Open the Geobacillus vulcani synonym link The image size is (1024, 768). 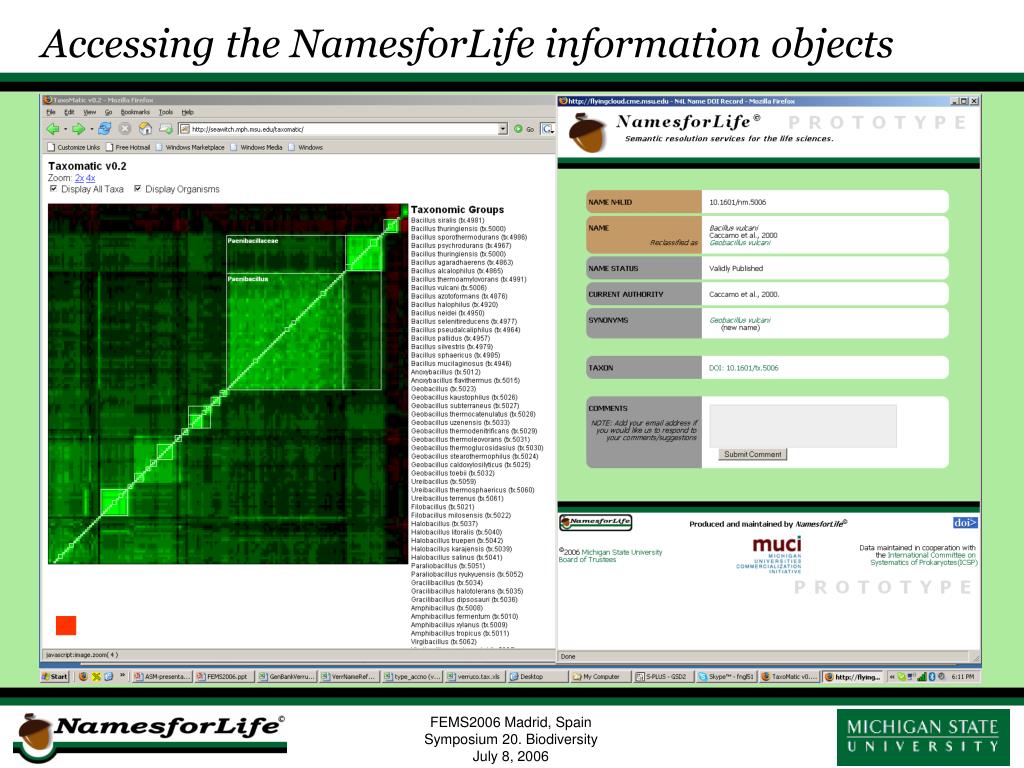point(740,321)
